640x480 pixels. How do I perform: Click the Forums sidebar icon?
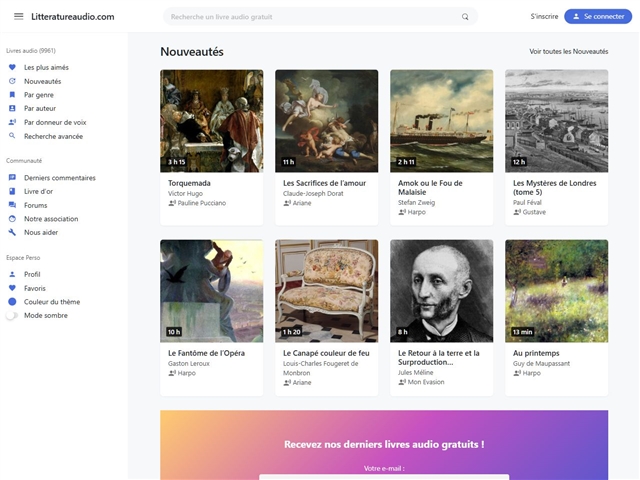(13, 205)
